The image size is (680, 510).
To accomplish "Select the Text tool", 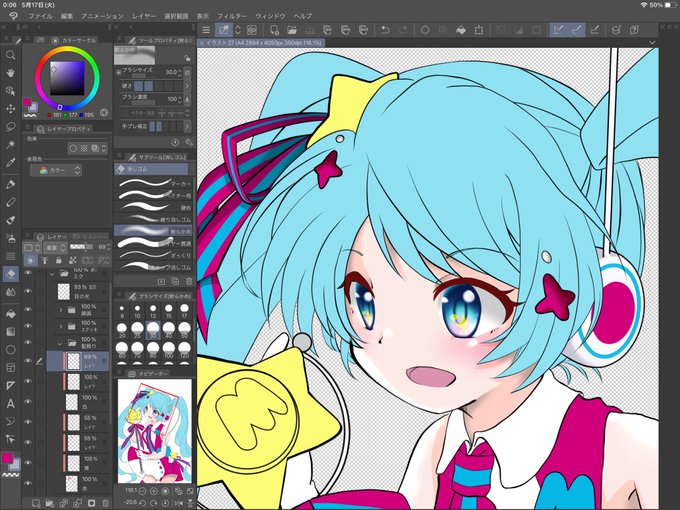I will point(11,404).
